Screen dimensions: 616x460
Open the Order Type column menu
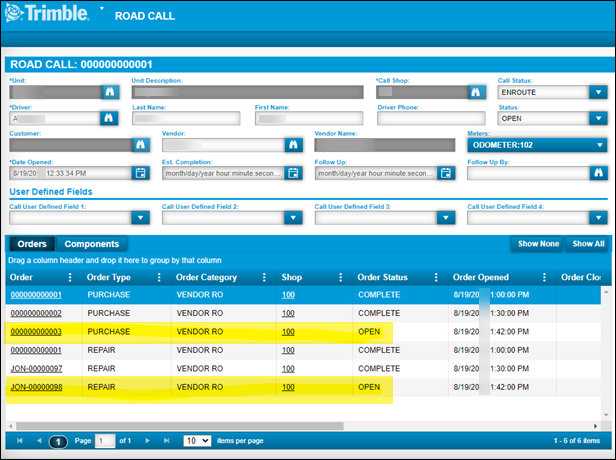158,277
